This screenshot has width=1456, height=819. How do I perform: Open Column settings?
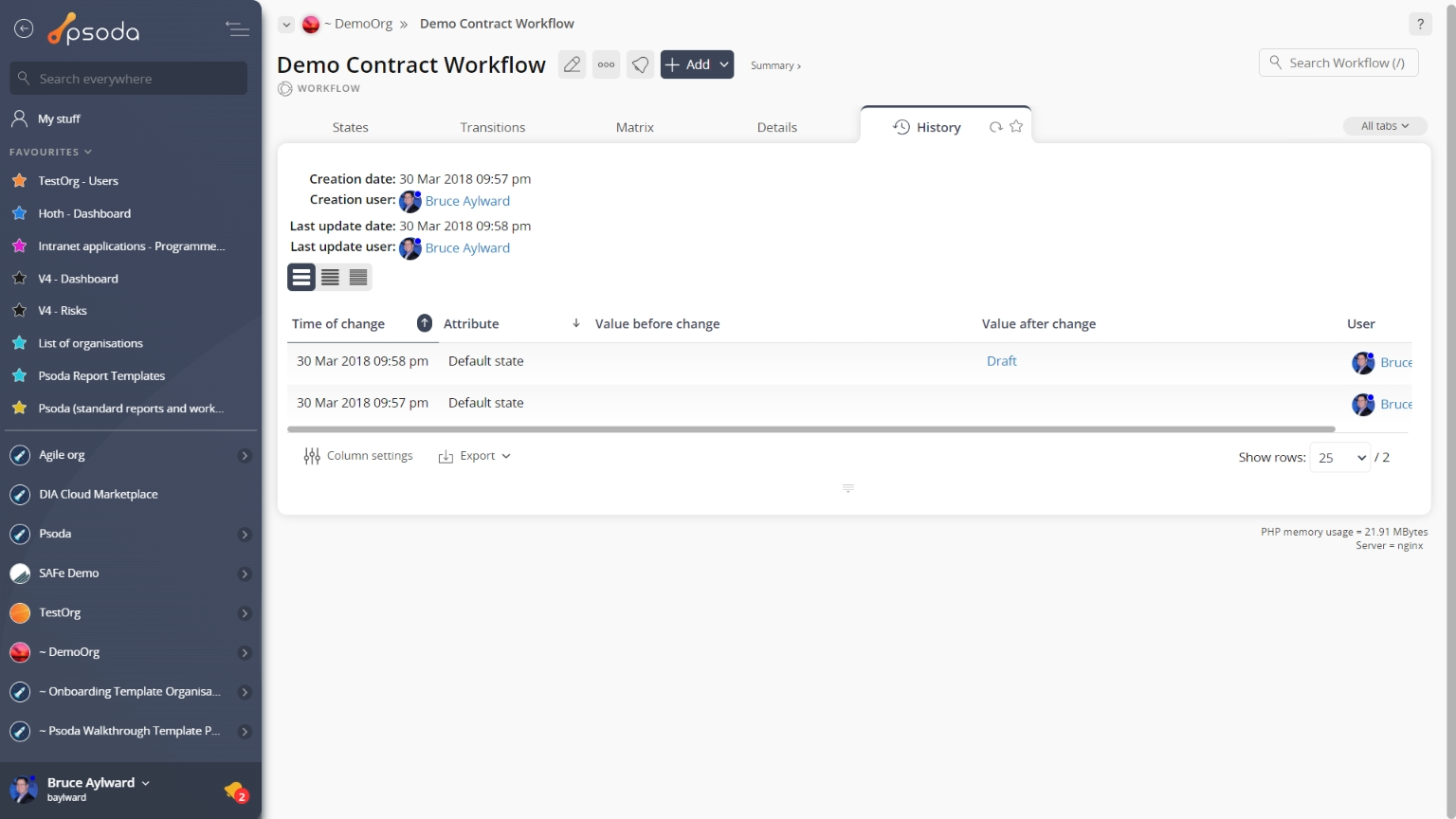(358, 456)
